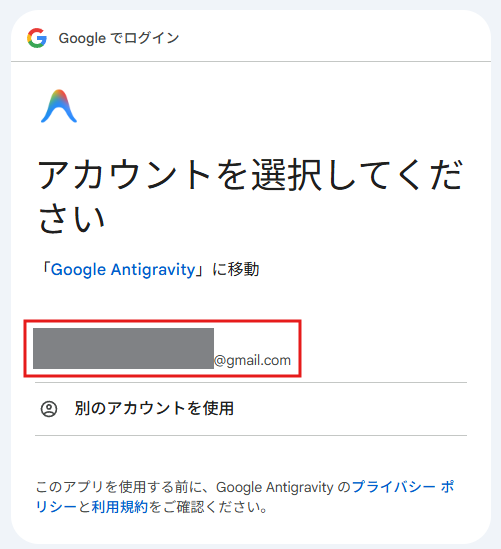Click the Google Antigravity name in footer notice
The width and height of the screenshot is (501, 549).
pyautogui.click(x=275, y=487)
